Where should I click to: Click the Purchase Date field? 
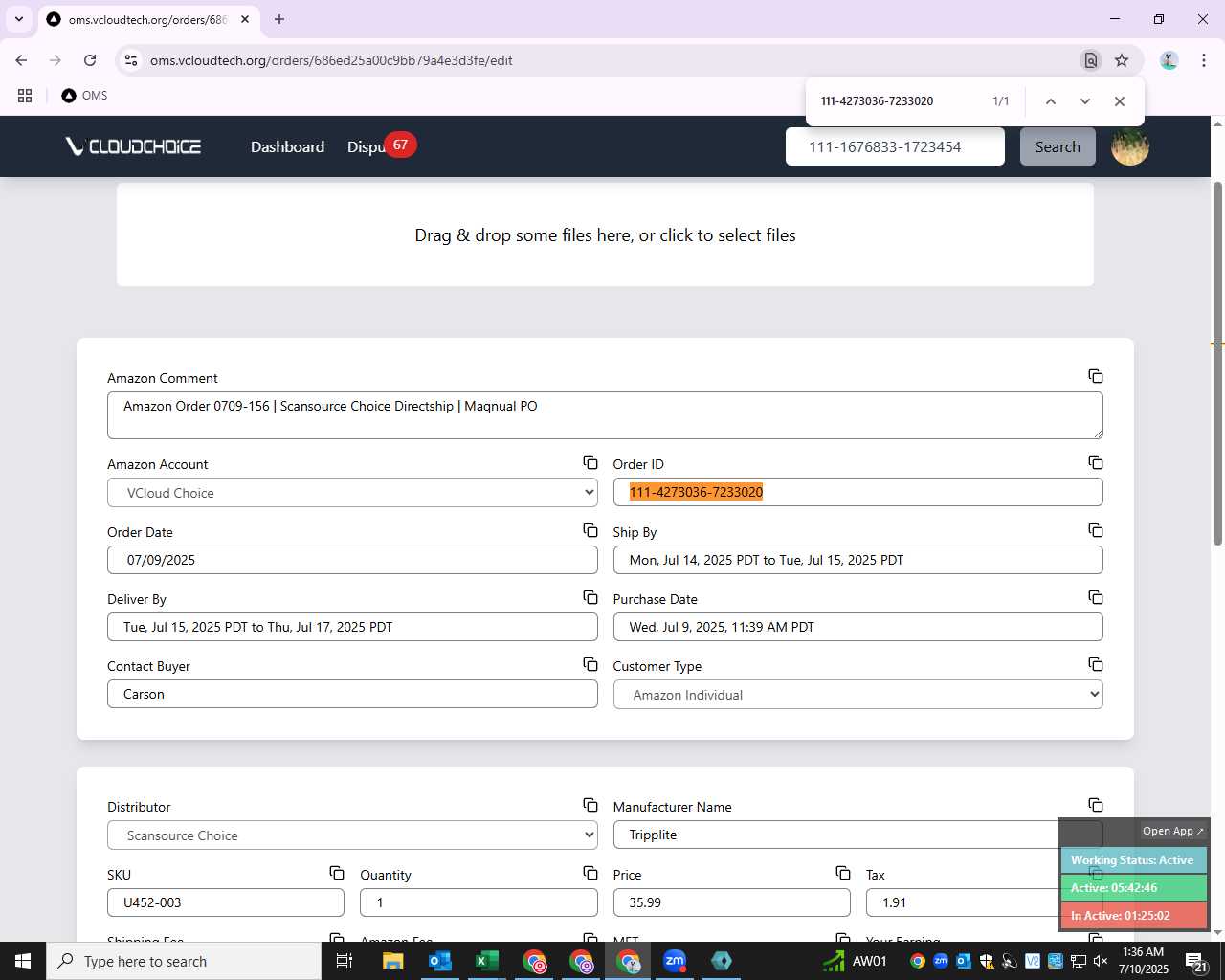857,627
